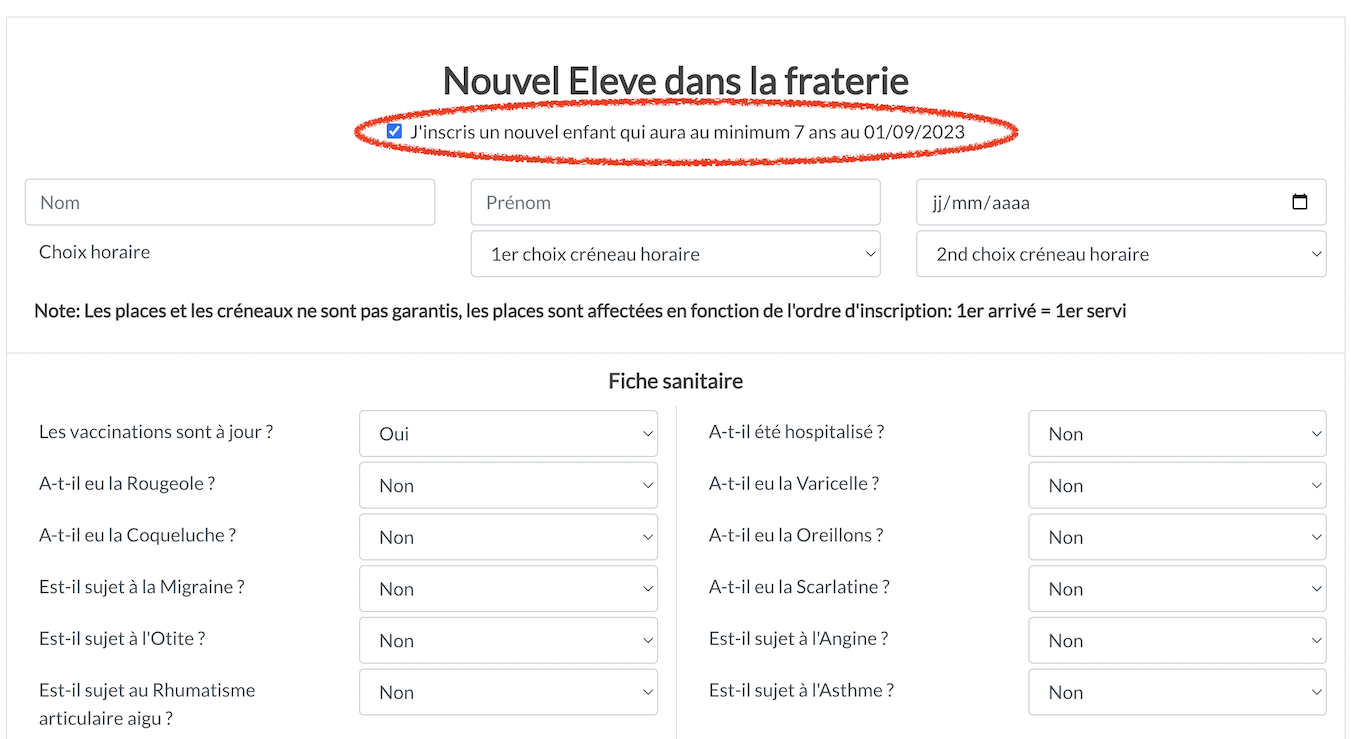This screenshot has width=1361, height=739.
Task: Open the Asthme dropdown
Action: (1177, 692)
